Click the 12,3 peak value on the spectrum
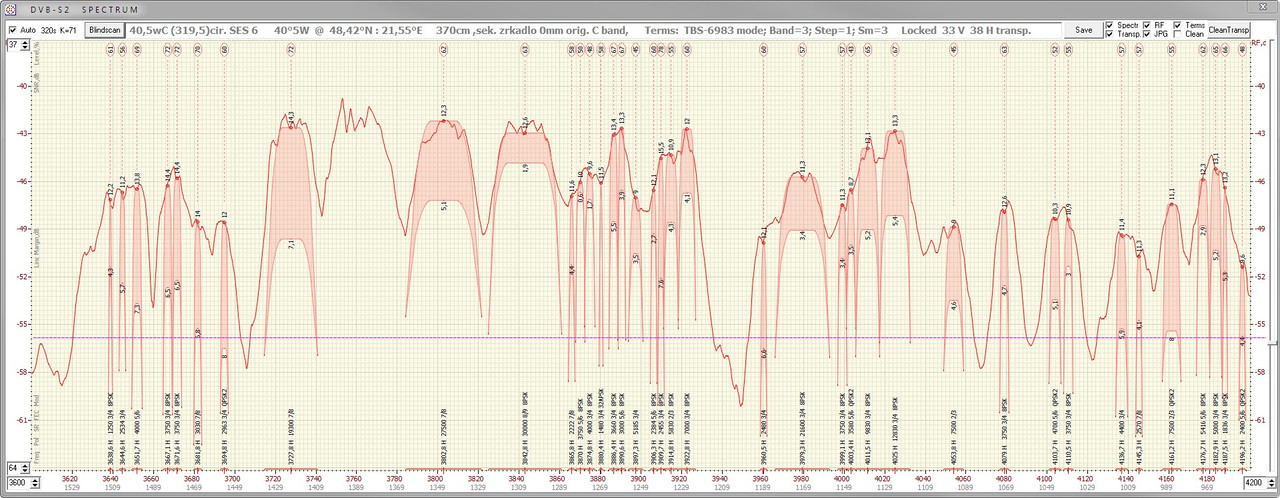1280x498 pixels. click(x=443, y=110)
